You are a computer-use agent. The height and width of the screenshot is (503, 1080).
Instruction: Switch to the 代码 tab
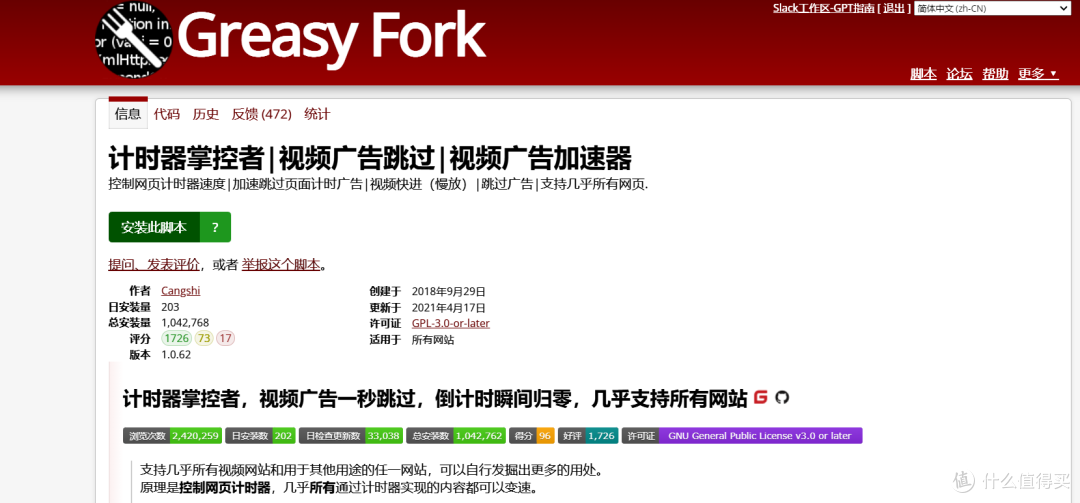coord(167,114)
